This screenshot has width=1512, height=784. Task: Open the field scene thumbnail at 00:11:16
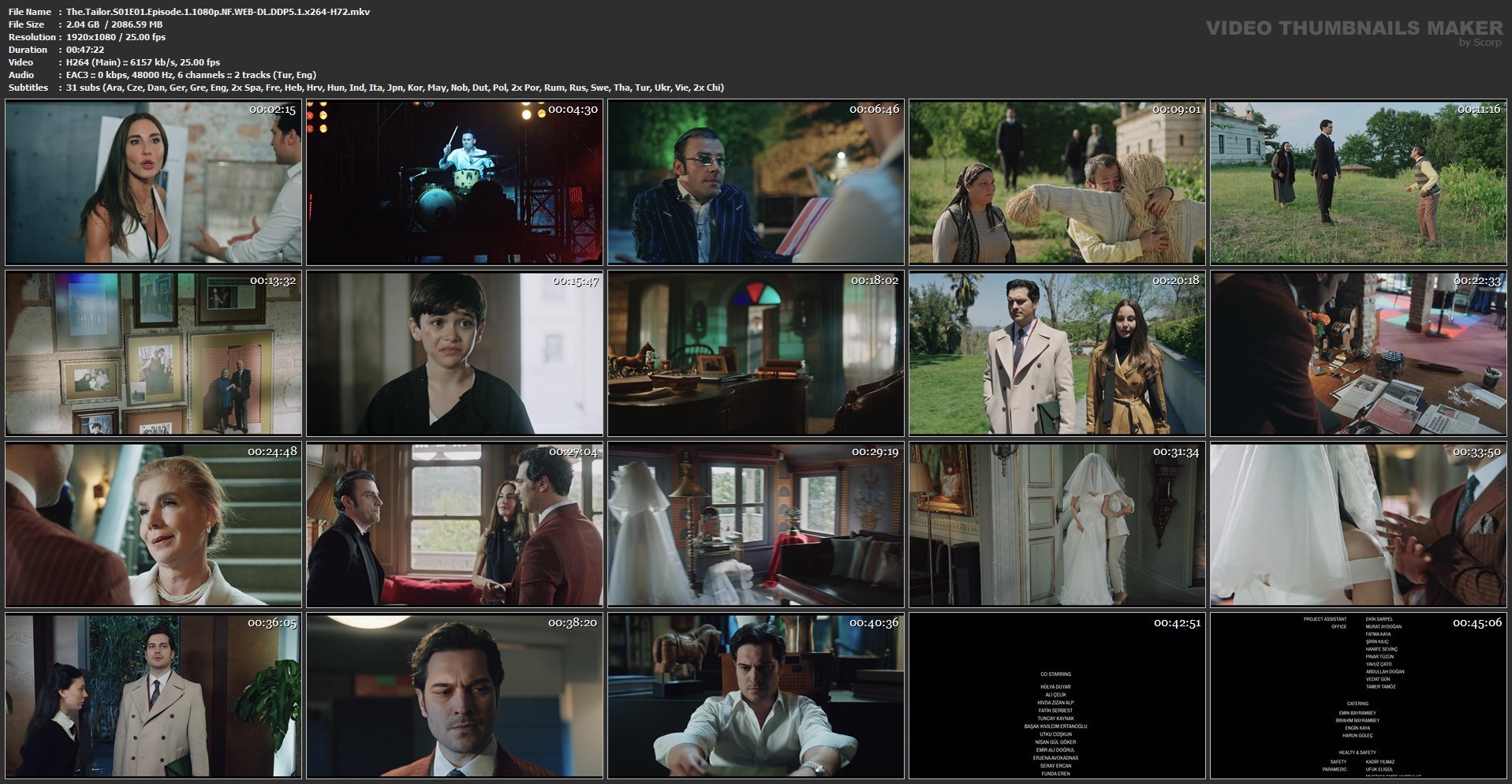point(1359,182)
